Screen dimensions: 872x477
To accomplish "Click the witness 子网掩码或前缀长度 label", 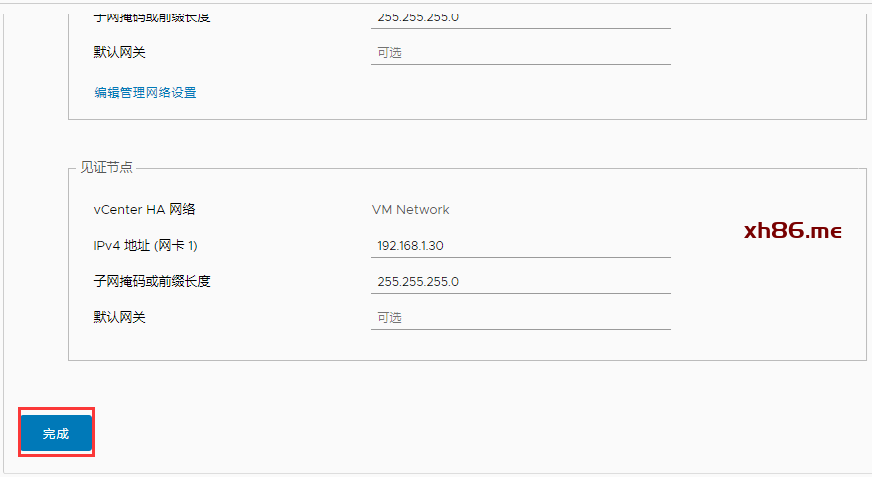I will [x=152, y=282].
